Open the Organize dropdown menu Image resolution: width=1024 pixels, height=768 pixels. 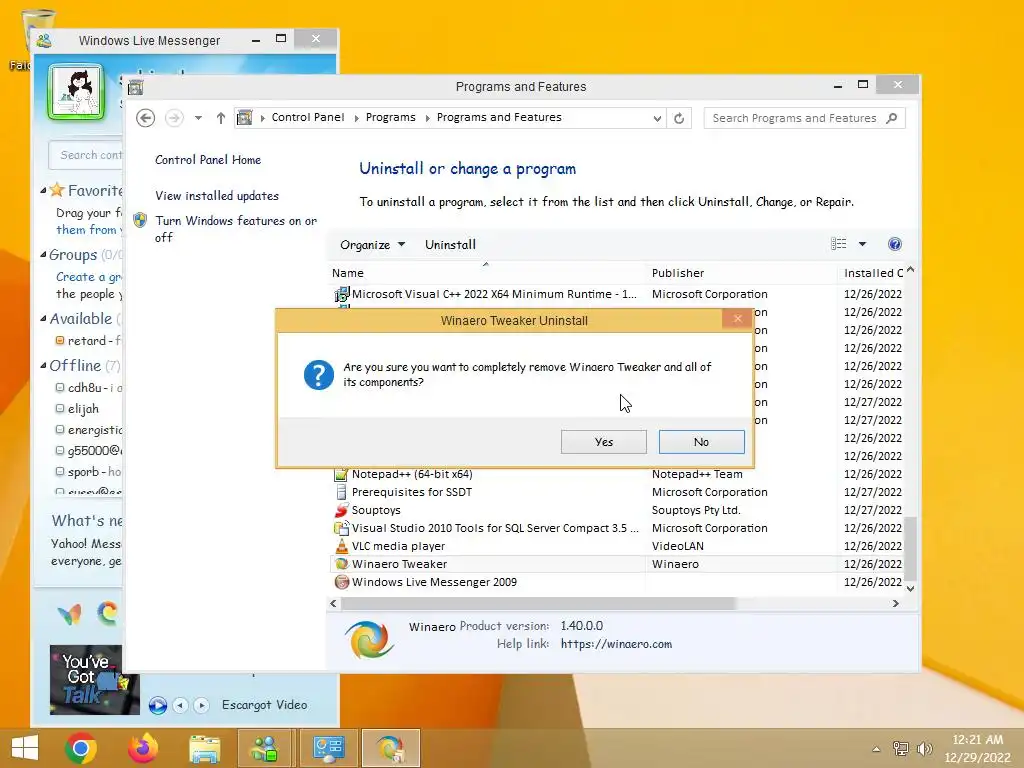tap(372, 245)
